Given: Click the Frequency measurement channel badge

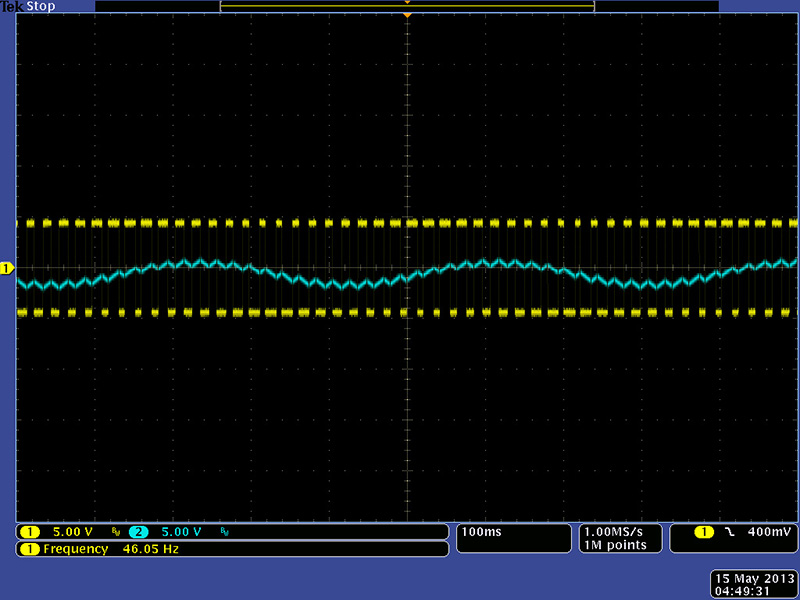Looking at the screenshot, I should click(x=31, y=549).
